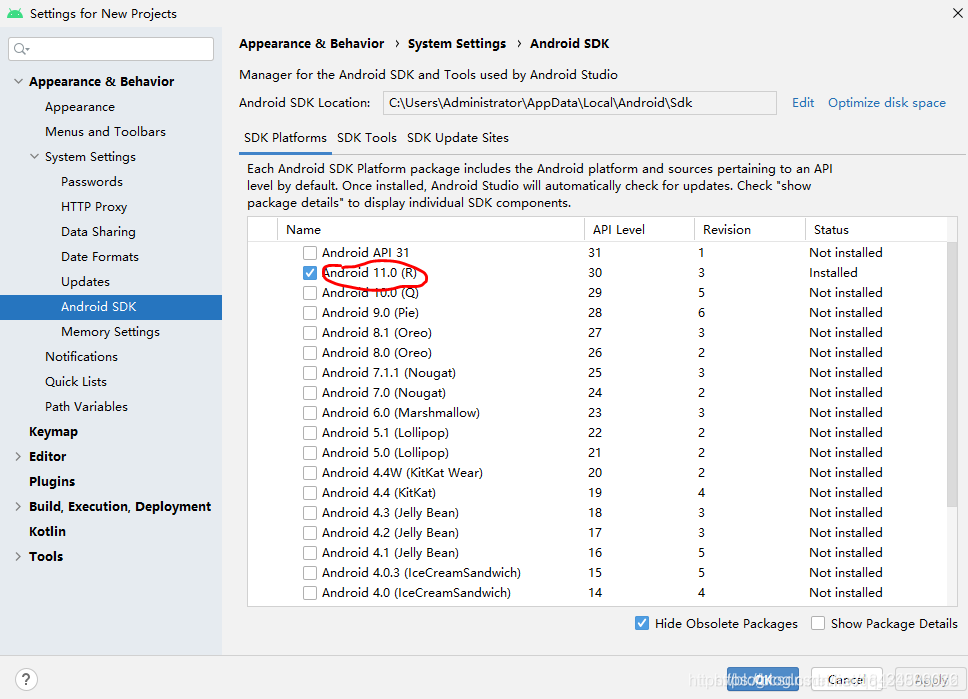Click System Settings in the breadcrumb
968x699 pixels.
457,44
